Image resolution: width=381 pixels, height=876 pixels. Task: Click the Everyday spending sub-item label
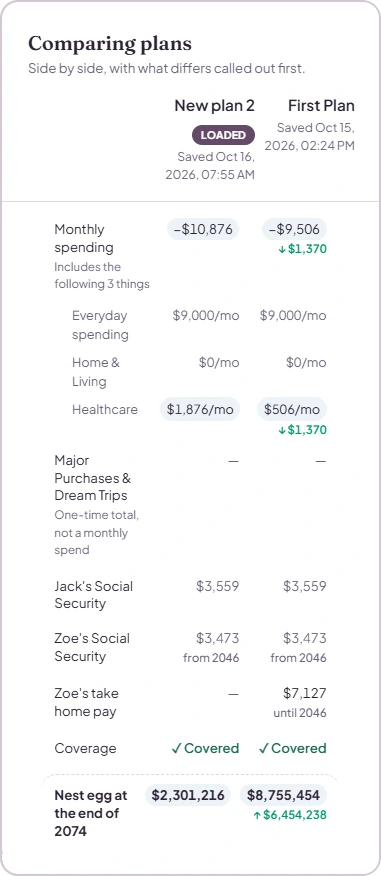click(100, 325)
